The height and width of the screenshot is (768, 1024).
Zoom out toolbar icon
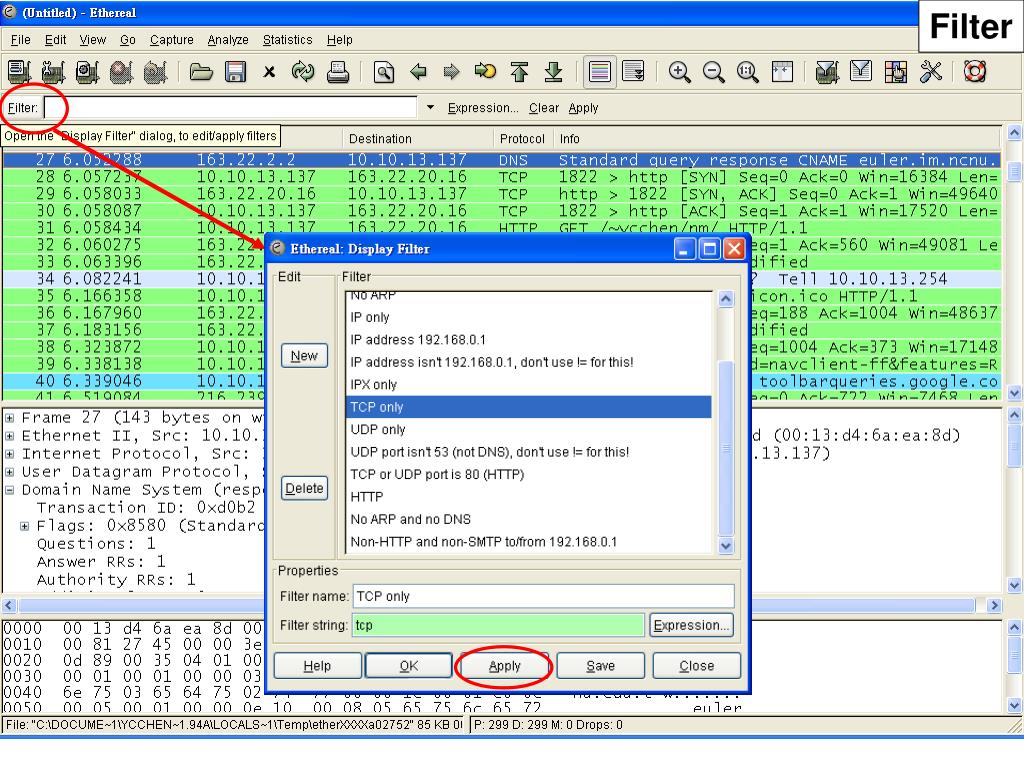pos(713,71)
